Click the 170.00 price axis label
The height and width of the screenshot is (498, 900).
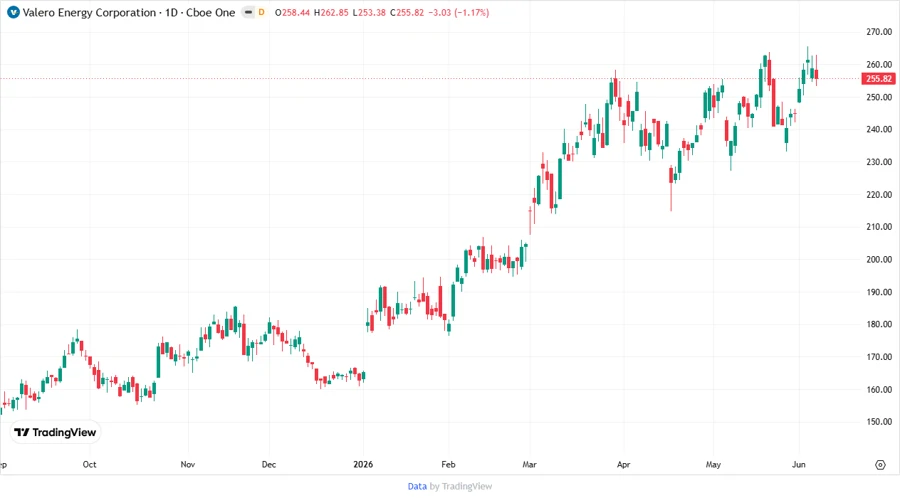[879, 357]
